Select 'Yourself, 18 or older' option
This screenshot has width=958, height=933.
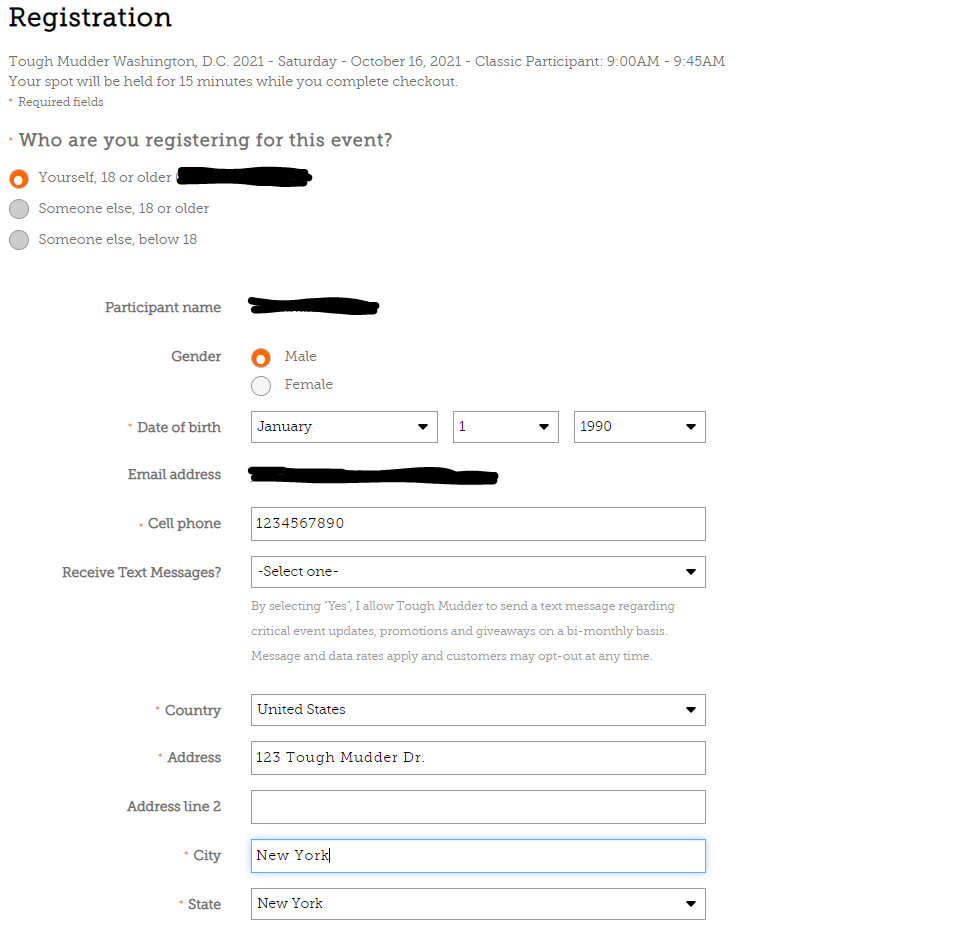click(x=19, y=178)
